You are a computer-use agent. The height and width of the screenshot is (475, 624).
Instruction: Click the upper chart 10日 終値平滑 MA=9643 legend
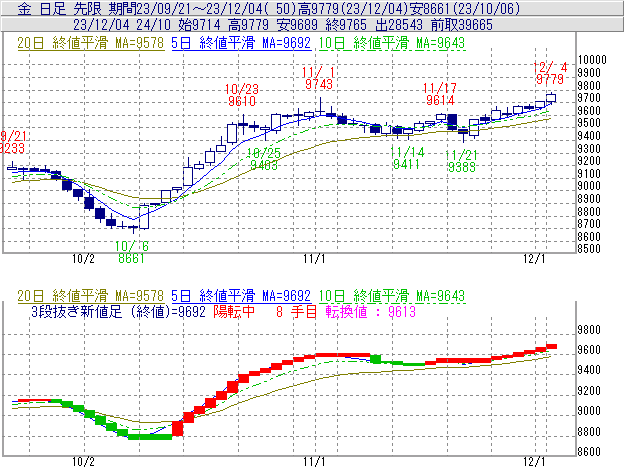392,43
